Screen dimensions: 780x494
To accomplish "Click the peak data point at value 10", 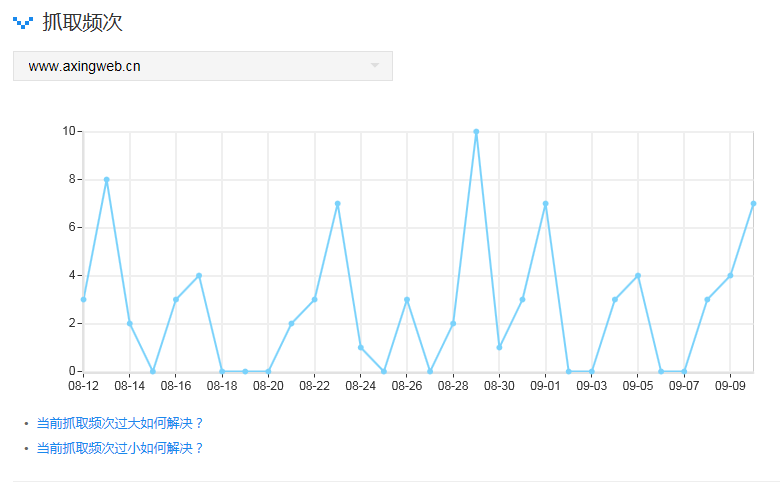I will (476, 132).
